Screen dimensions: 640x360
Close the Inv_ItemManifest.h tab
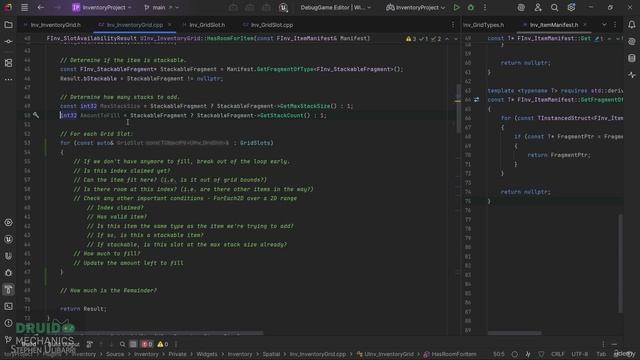click(x=585, y=25)
